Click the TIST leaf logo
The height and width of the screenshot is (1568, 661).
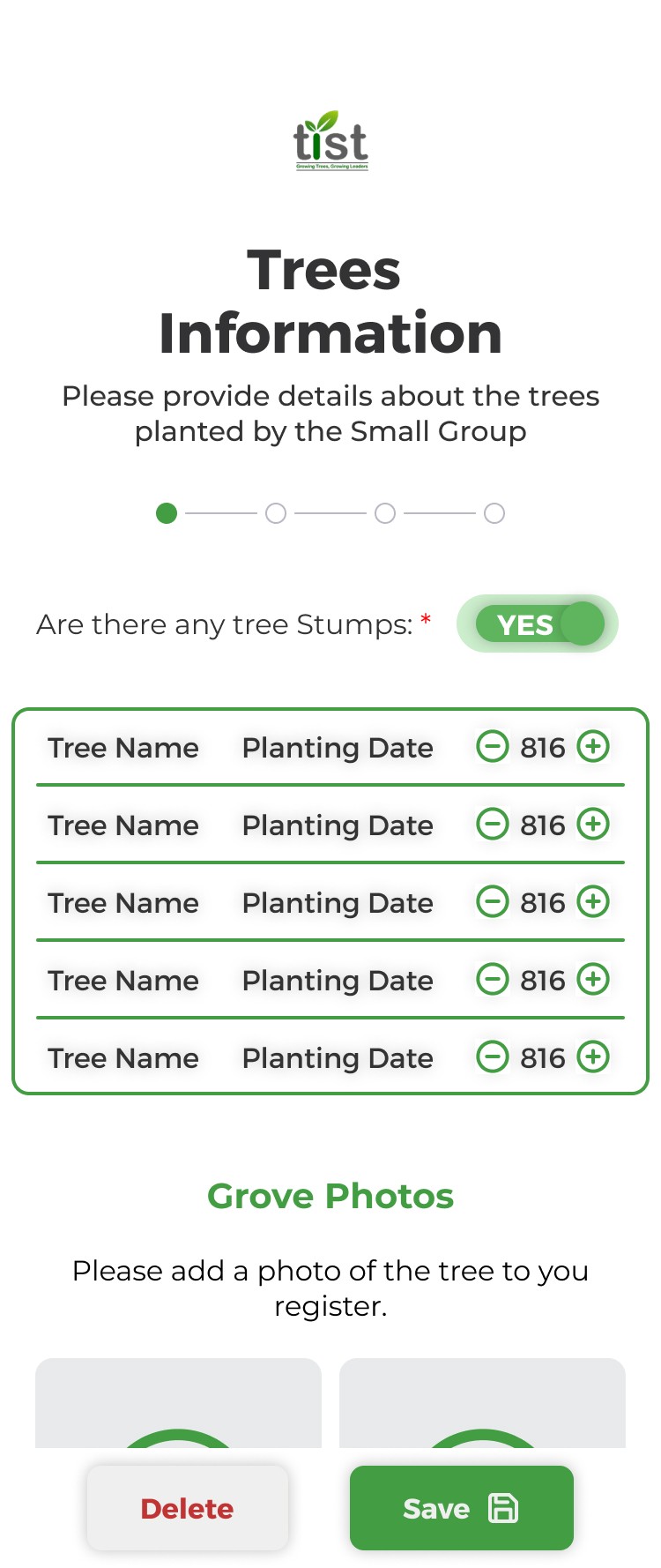click(x=330, y=141)
